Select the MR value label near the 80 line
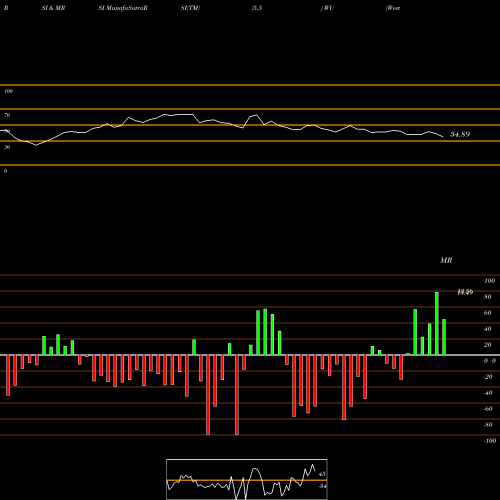Screen dimensions: 500x500 pyautogui.click(x=465, y=292)
